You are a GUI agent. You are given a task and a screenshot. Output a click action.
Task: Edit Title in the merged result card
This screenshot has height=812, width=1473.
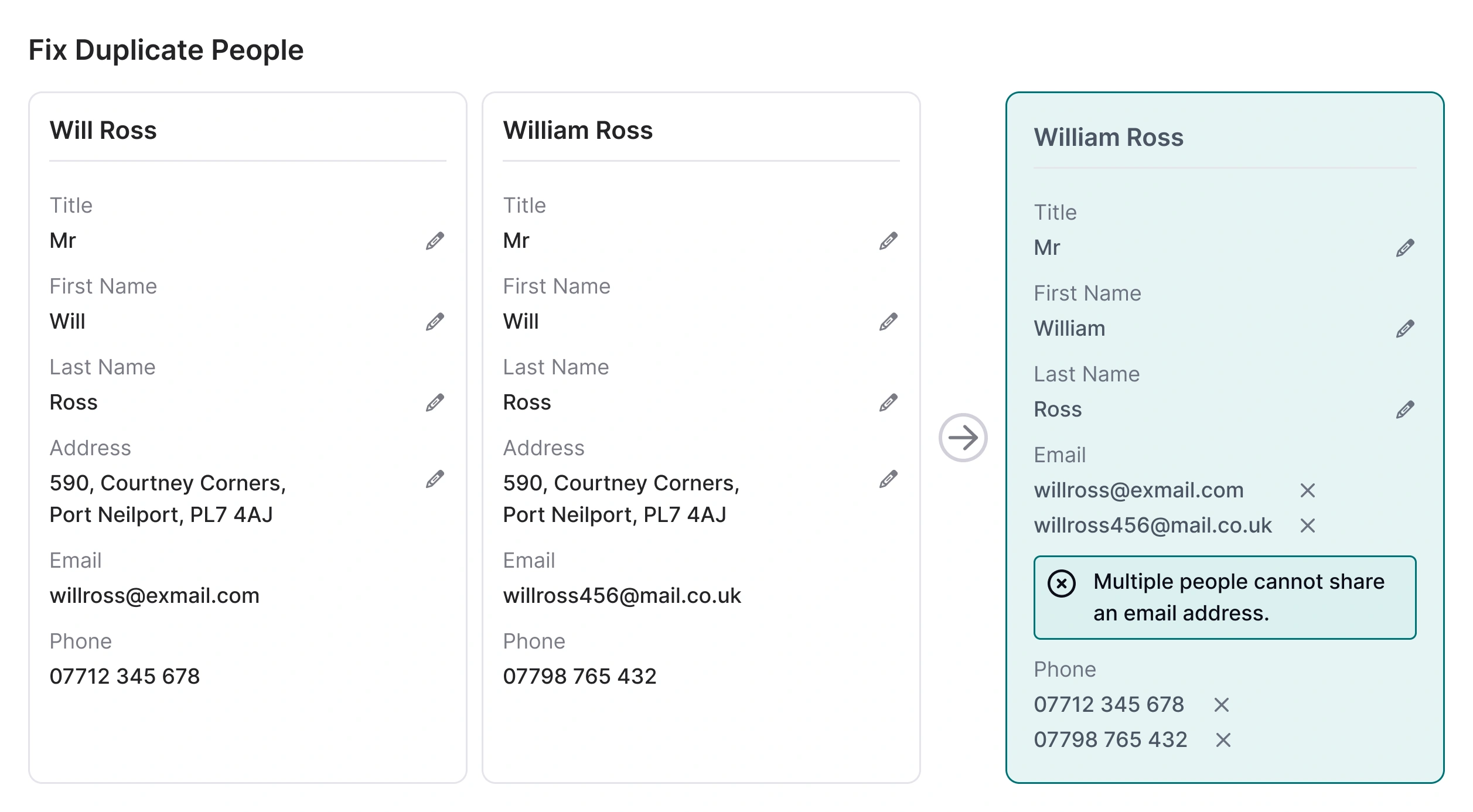(x=1405, y=248)
